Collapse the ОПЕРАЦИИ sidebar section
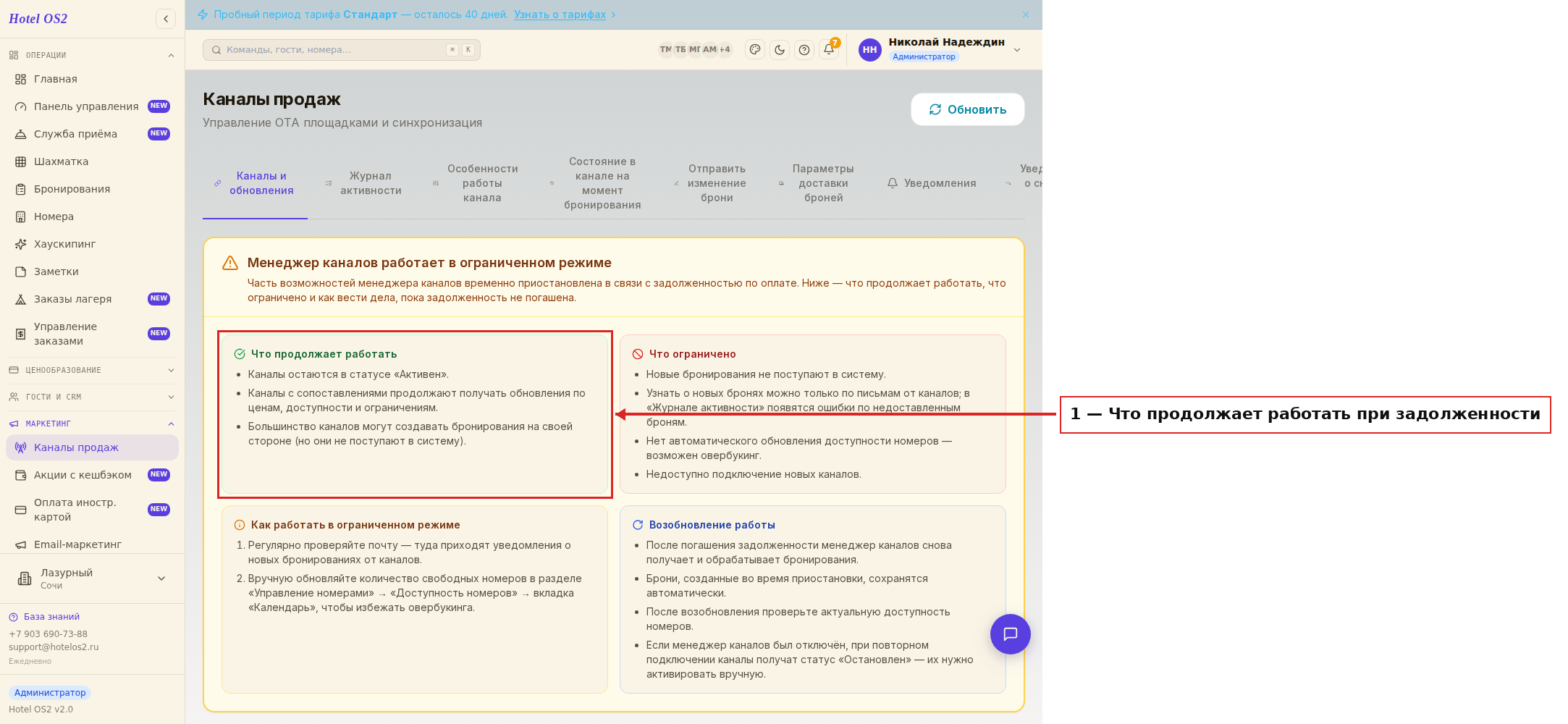Image resolution: width=1568 pixels, height=724 pixels. pos(91,55)
